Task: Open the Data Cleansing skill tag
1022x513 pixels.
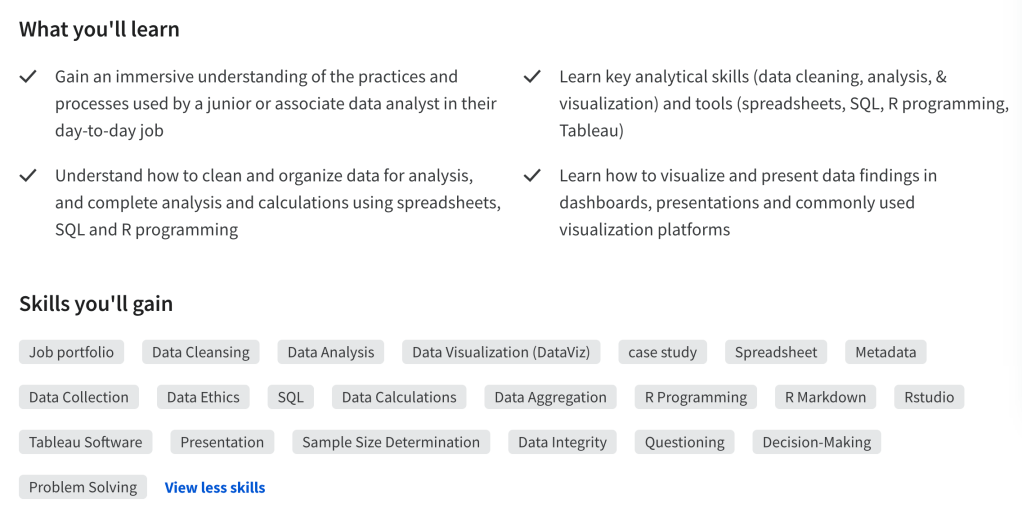Action: 201,352
